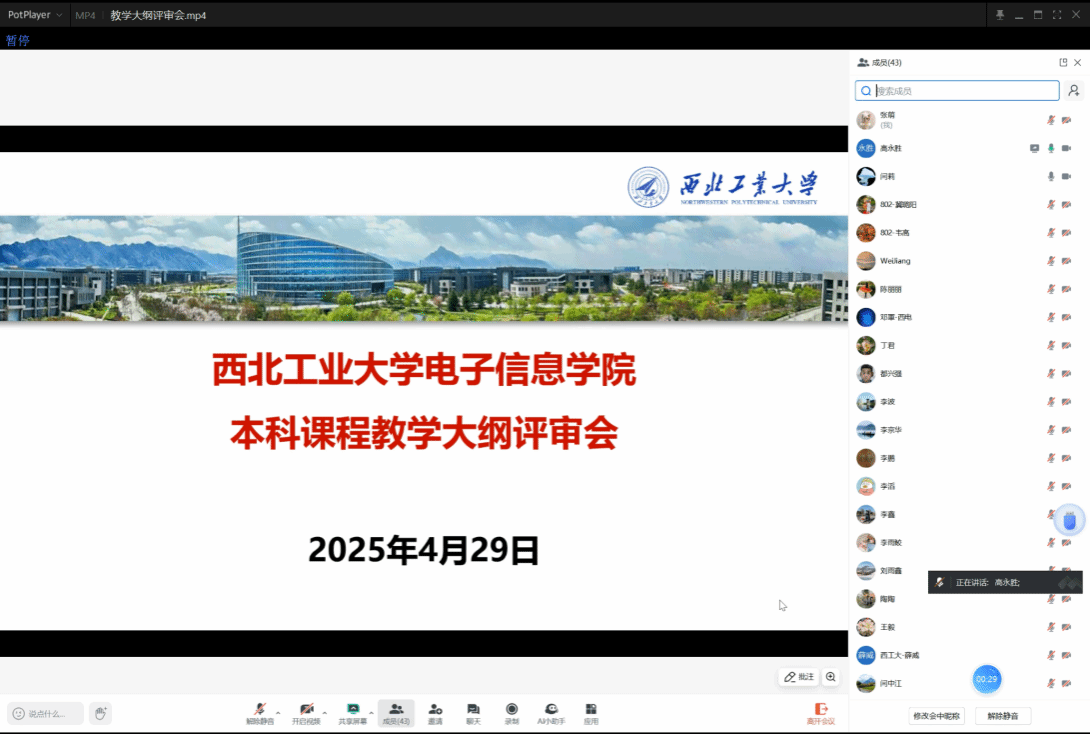Click the 邀请 (Invite) toolbar icon
The height and width of the screenshot is (734, 1090).
pyautogui.click(x=435, y=712)
